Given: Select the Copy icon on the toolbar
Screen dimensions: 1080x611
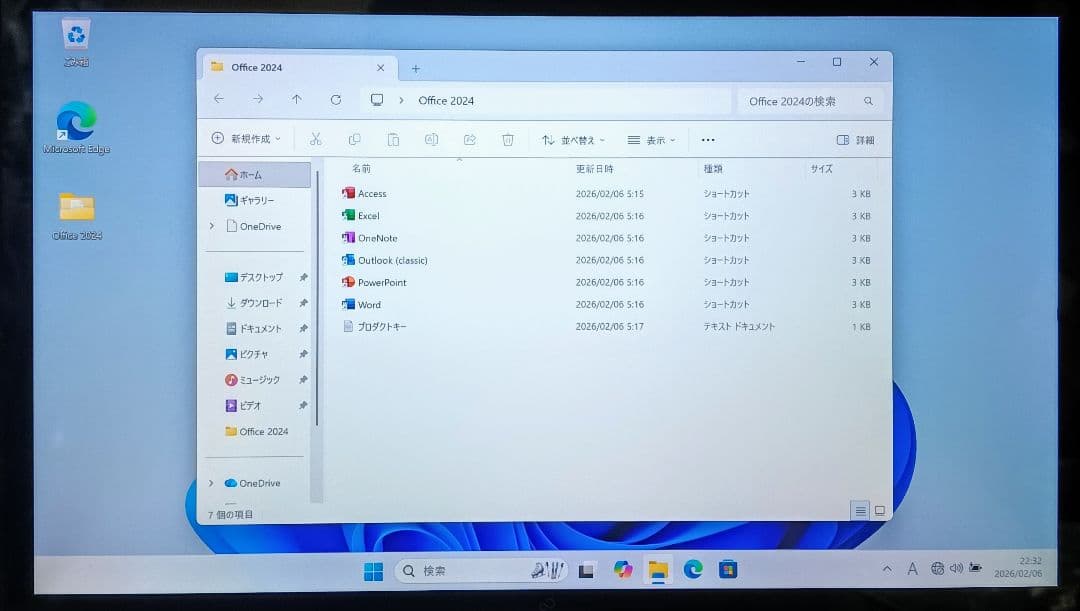Looking at the screenshot, I should click(354, 140).
